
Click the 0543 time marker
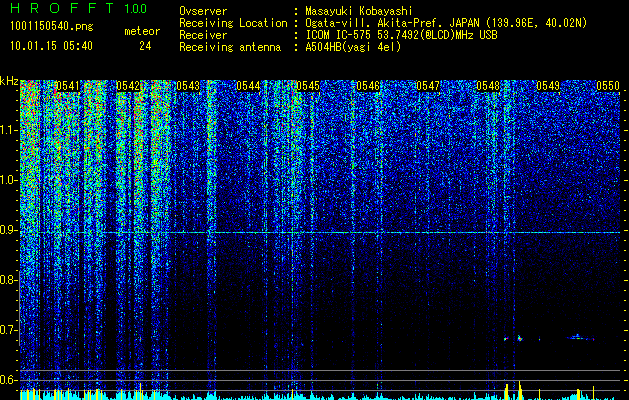188,86
